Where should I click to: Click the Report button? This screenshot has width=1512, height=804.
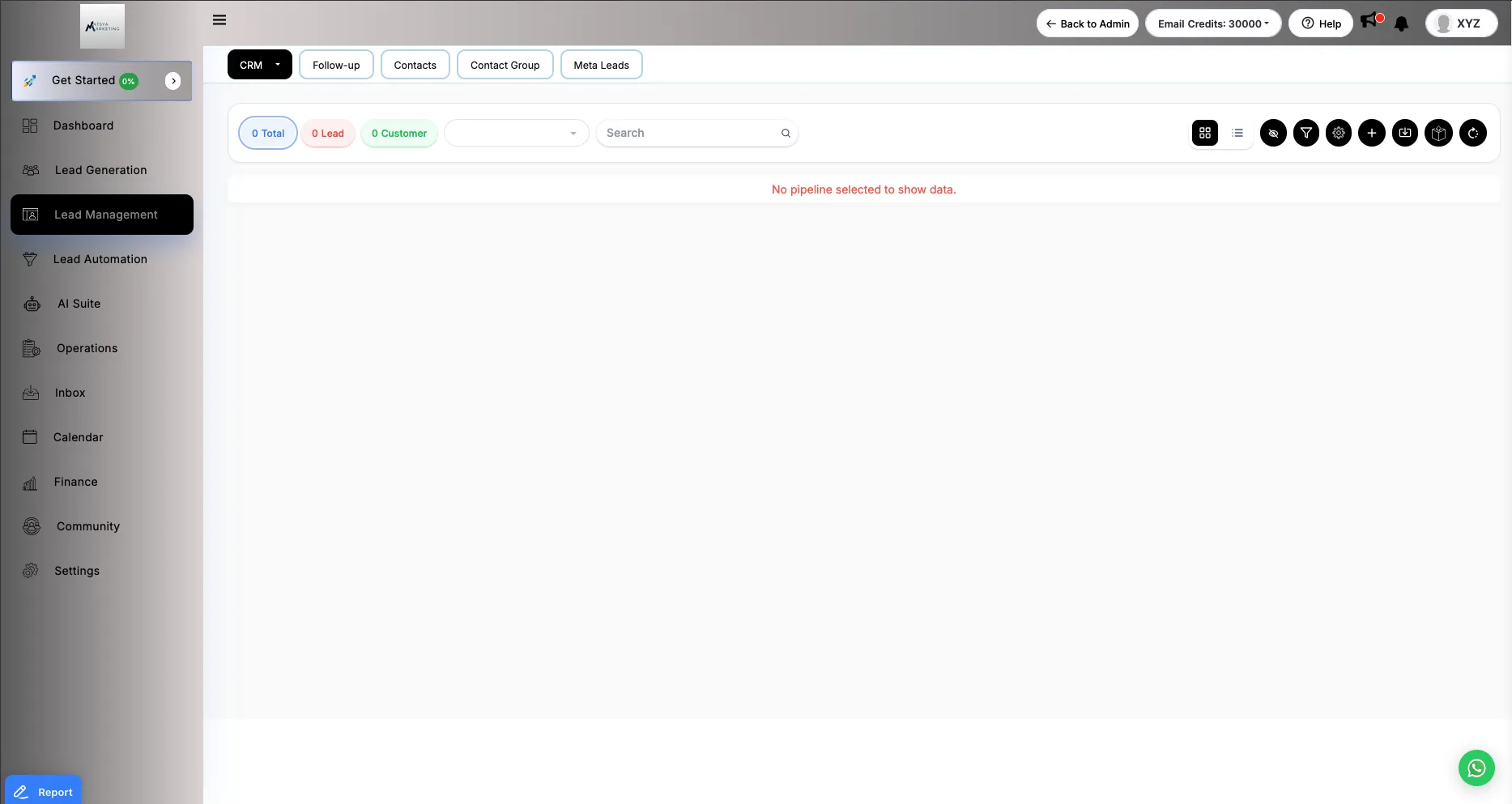pos(44,792)
